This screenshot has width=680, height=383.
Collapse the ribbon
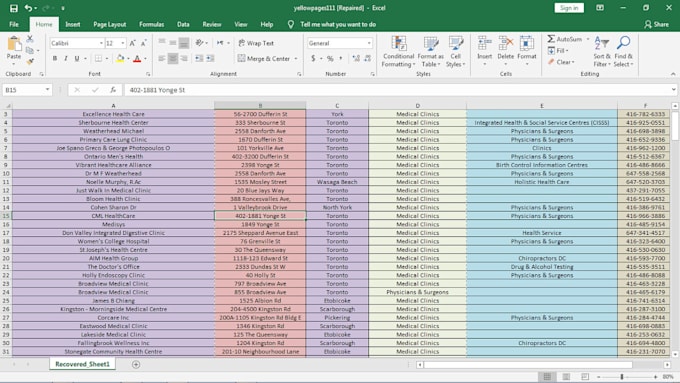coord(673,74)
